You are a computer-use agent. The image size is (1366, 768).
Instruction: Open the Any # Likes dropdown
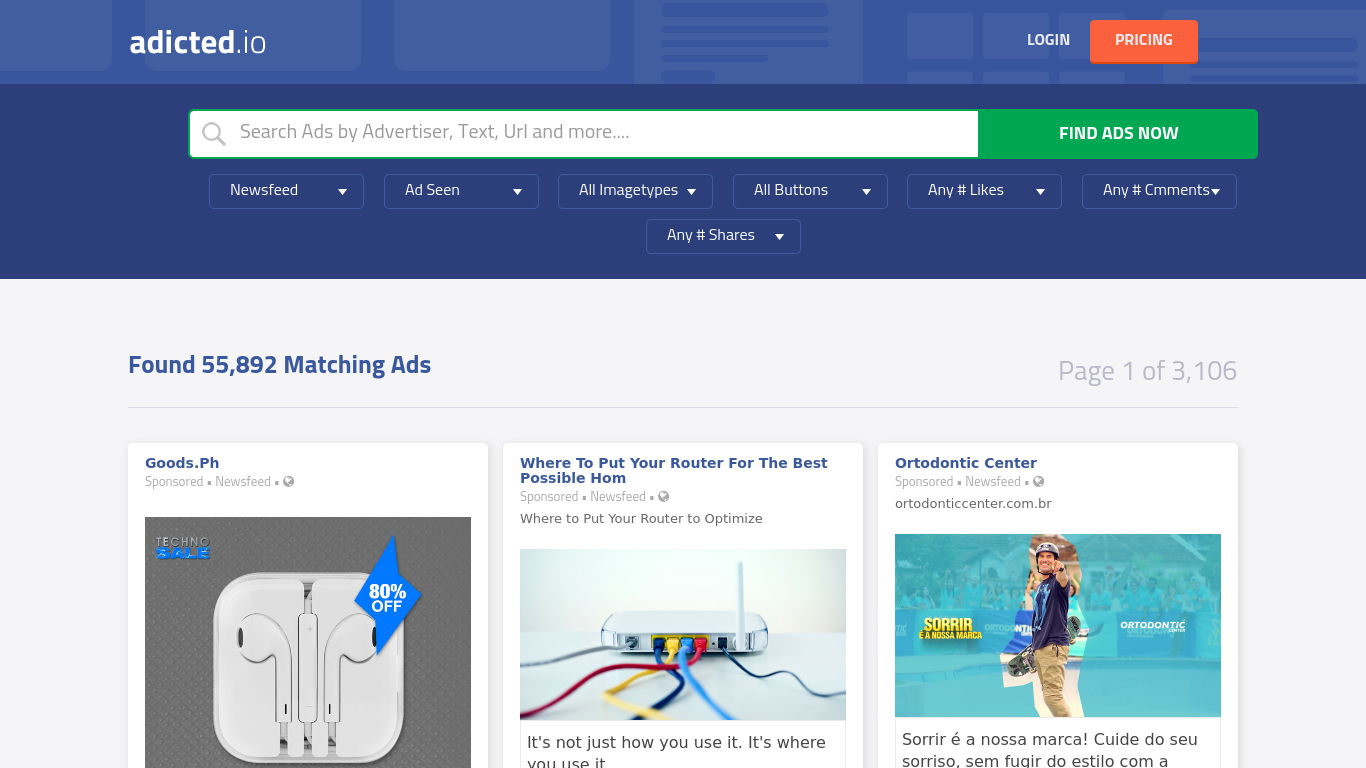984,191
